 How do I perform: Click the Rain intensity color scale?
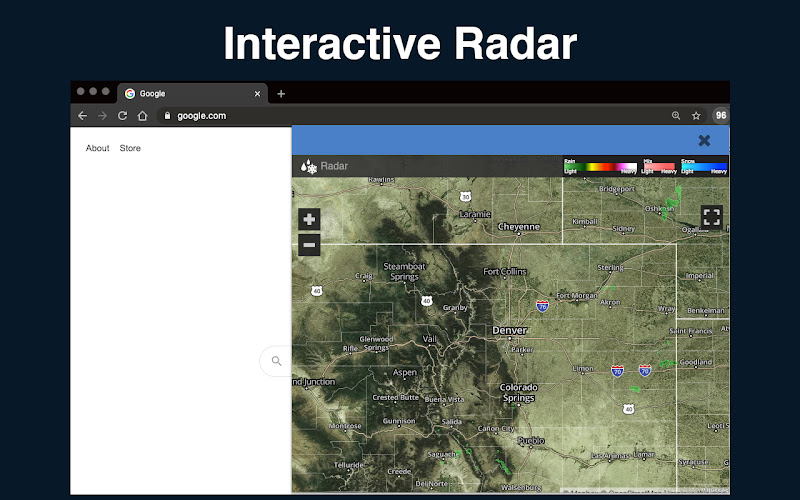point(601,166)
